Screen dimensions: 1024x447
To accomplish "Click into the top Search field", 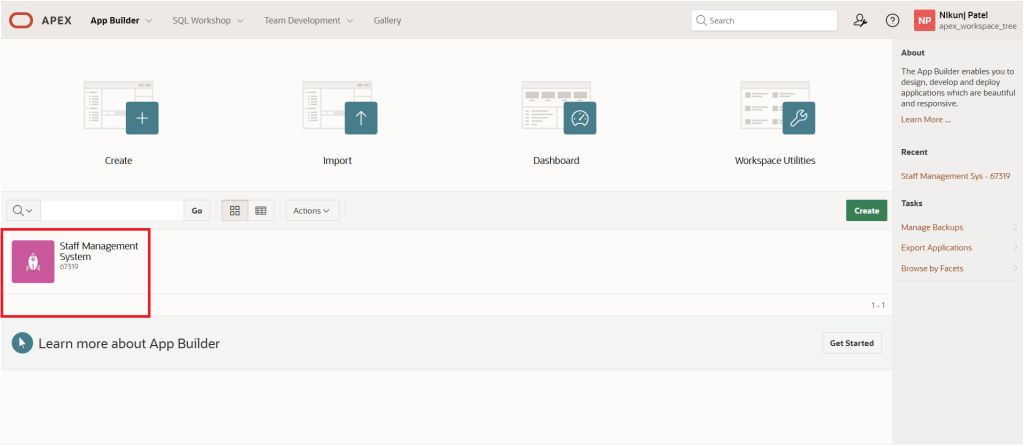I will (770, 20).
